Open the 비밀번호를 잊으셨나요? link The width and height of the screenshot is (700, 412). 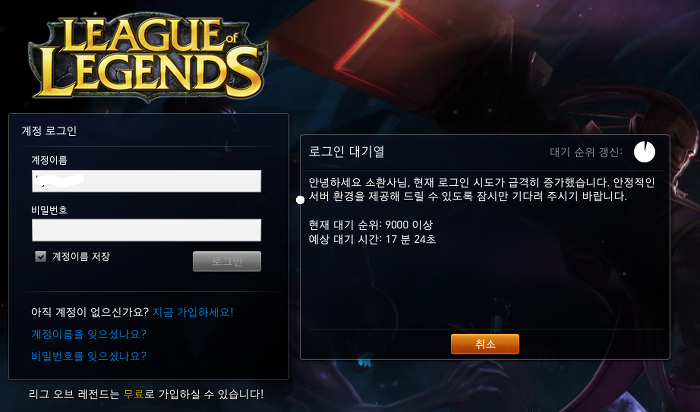(89, 356)
